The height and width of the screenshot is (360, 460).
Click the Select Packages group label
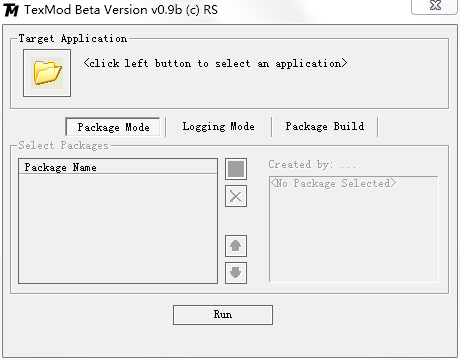(63, 146)
